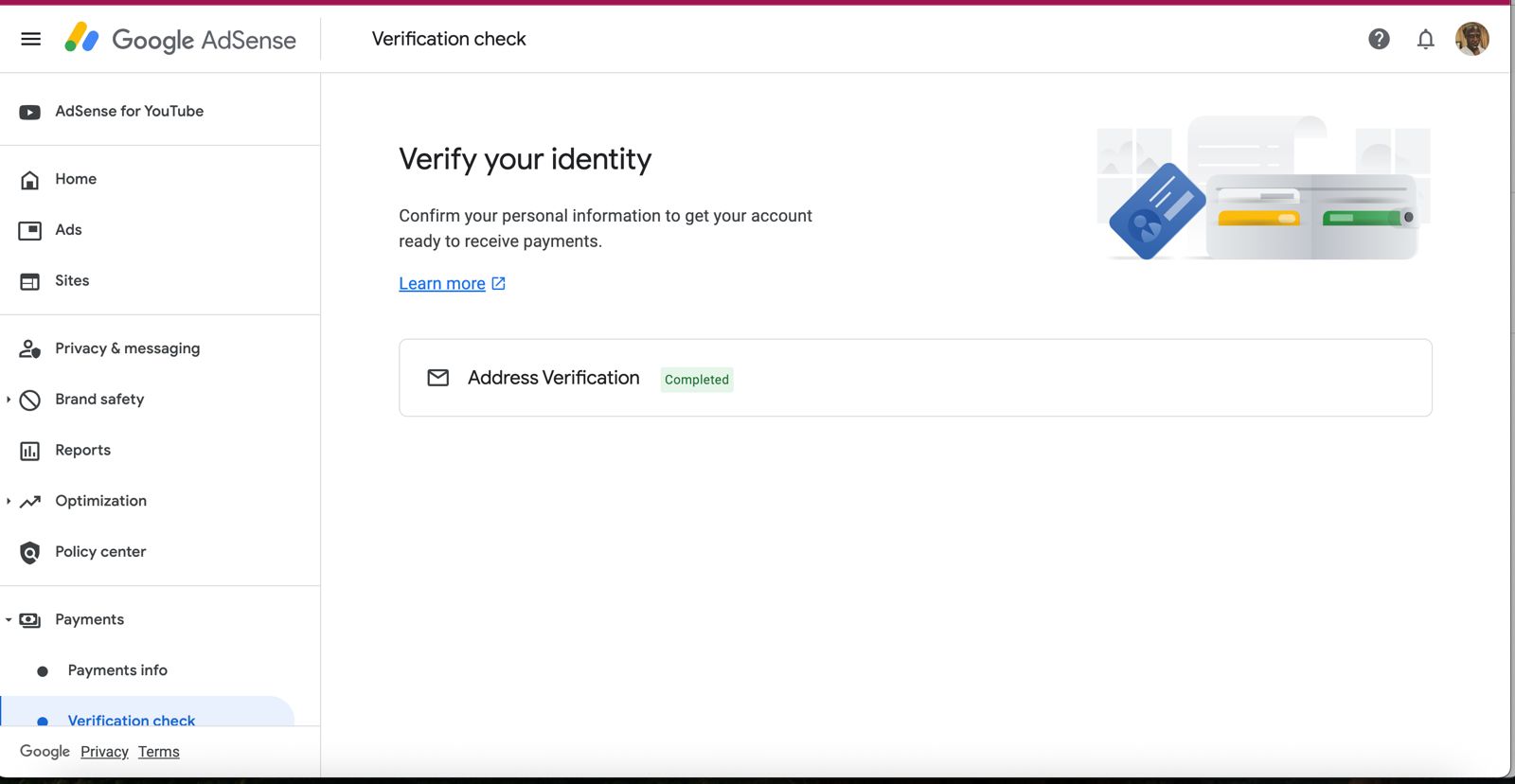Click the Home house icon

pos(30,180)
